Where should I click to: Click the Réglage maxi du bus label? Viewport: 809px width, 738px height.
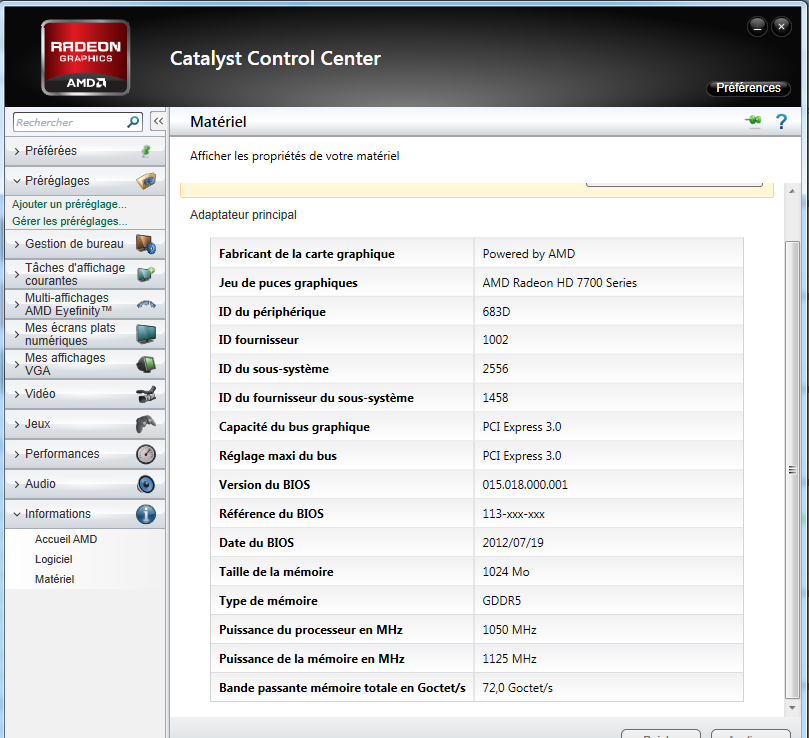point(278,456)
